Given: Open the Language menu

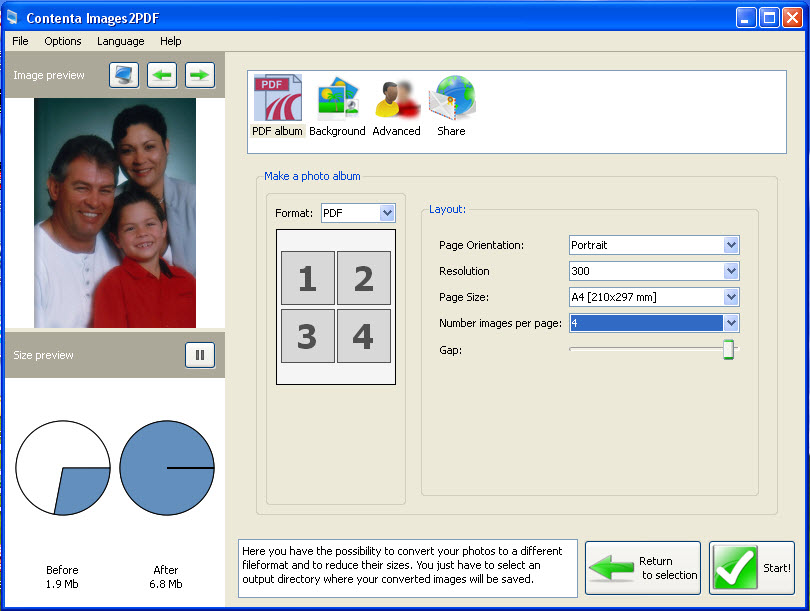Looking at the screenshot, I should click(x=120, y=41).
